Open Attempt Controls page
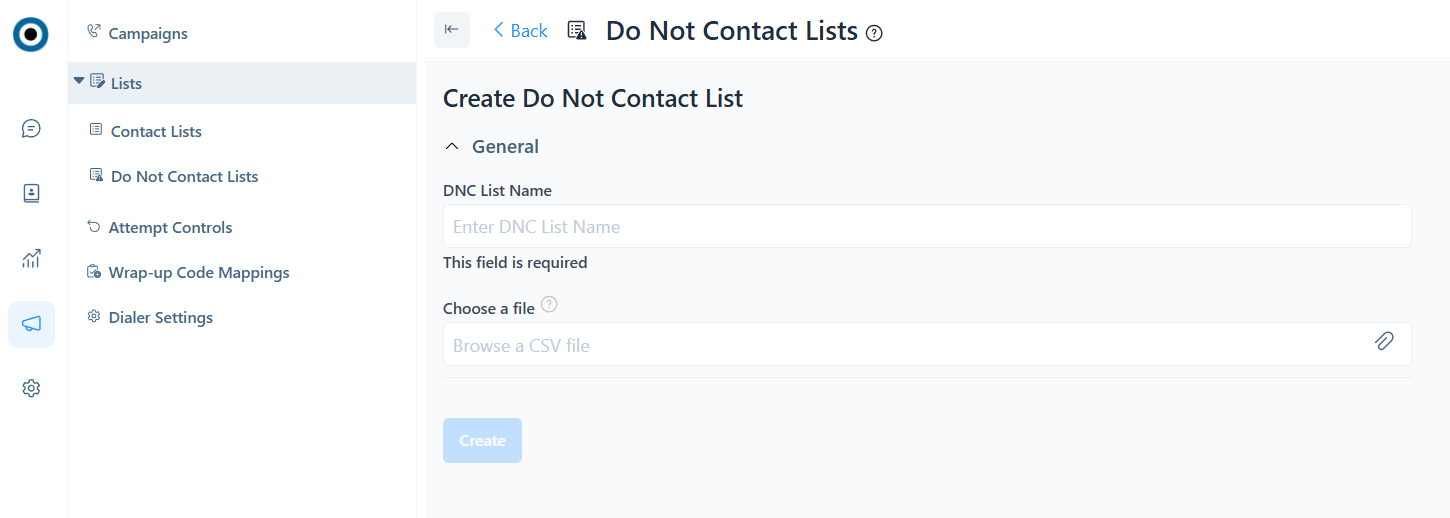 [x=170, y=227]
